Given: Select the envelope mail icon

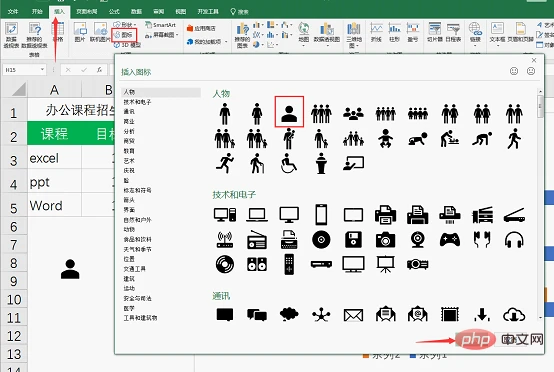Looking at the screenshot, I should (353, 315).
